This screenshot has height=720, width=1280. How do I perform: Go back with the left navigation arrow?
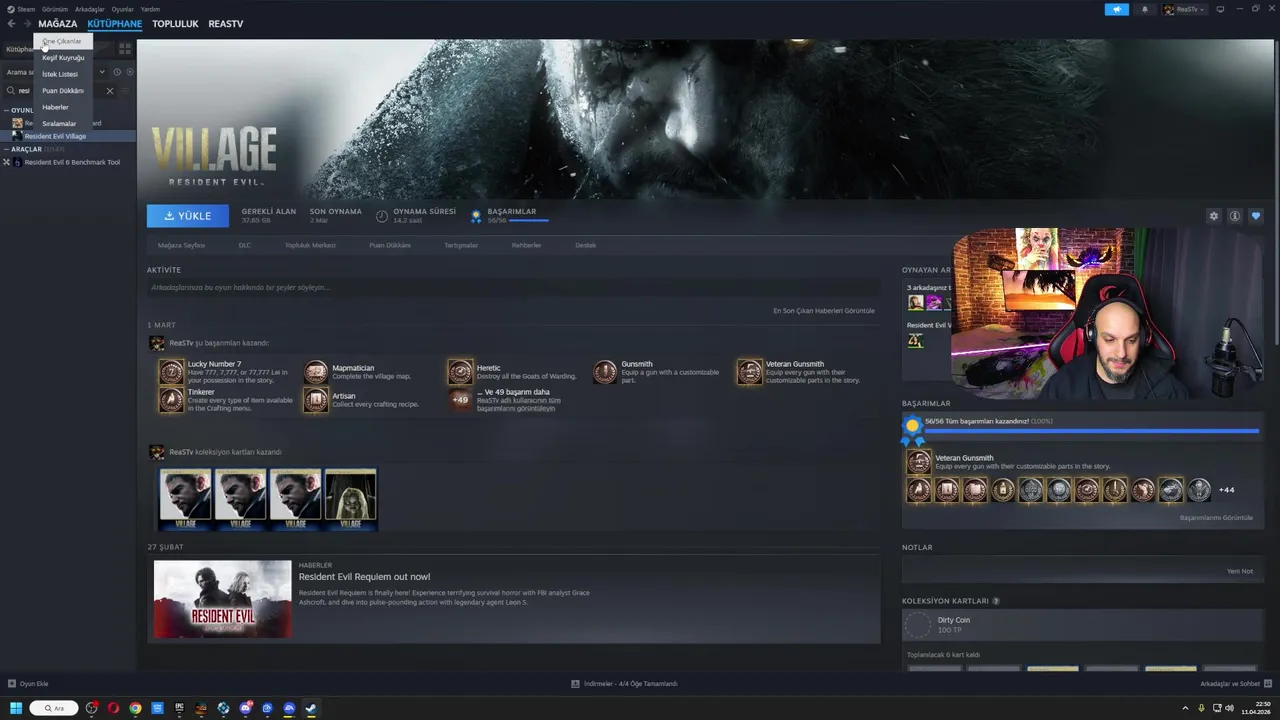[12, 23]
